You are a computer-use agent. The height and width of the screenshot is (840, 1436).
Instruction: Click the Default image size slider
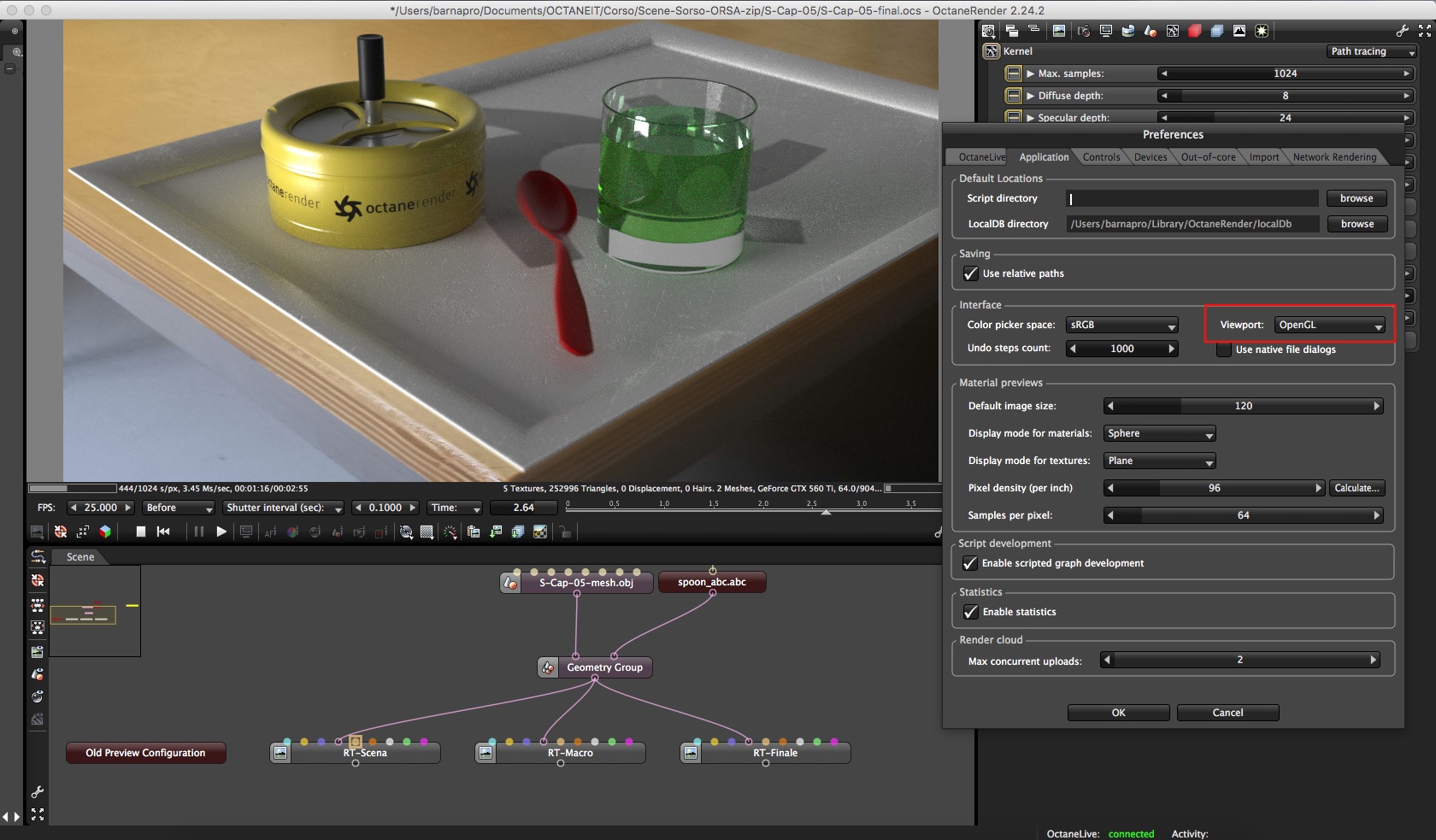click(1244, 406)
